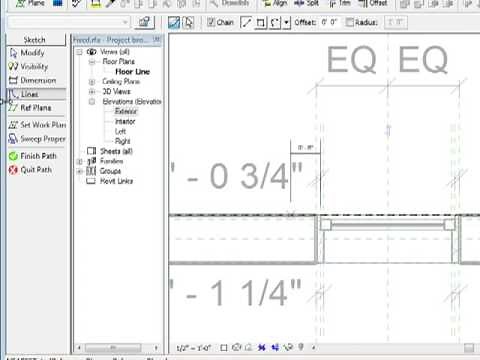Toggle the Crop View icon
This screenshot has height=360, width=480.
[x=262, y=348]
